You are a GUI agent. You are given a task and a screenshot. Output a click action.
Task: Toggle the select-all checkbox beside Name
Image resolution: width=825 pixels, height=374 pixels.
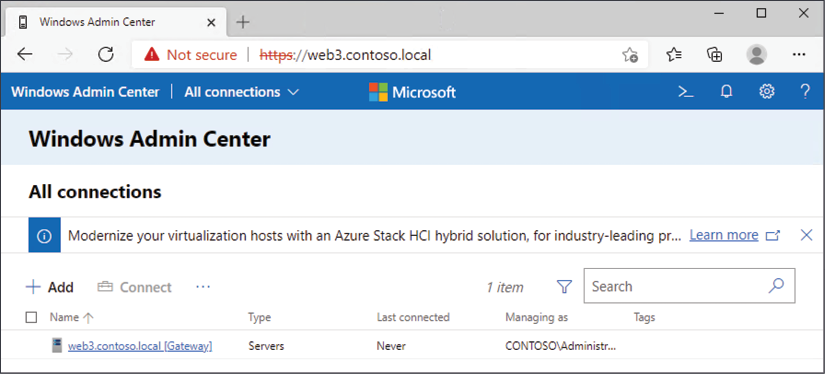pyautogui.click(x=32, y=317)
